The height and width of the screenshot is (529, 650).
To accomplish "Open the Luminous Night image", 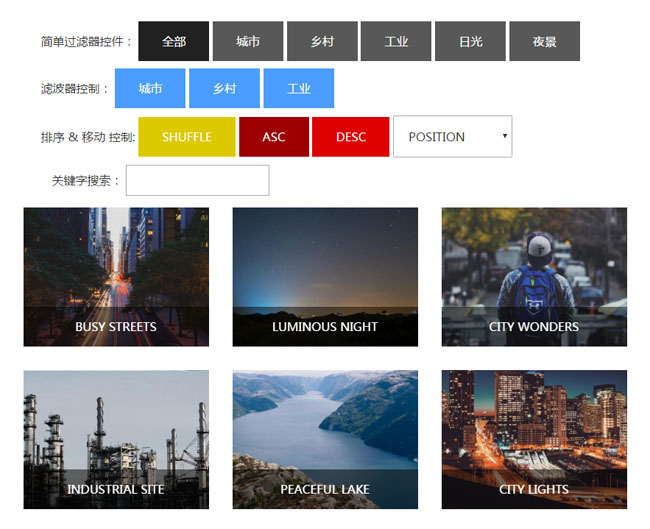I will [x=325, y=276].
